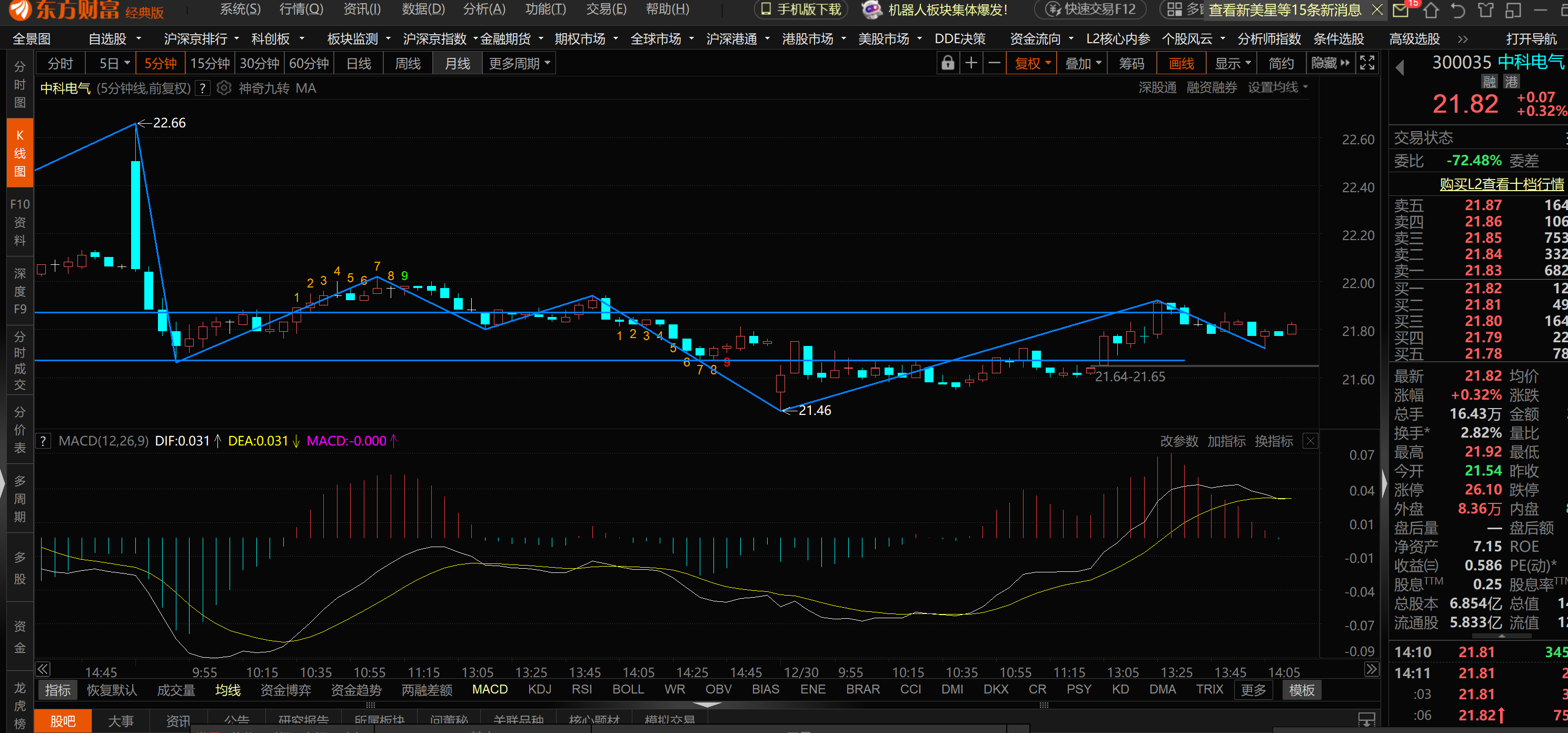Open the 复权 dropdown
Image resolution: width=1568 pixels, height=733 pixels.
point(1033,63)
